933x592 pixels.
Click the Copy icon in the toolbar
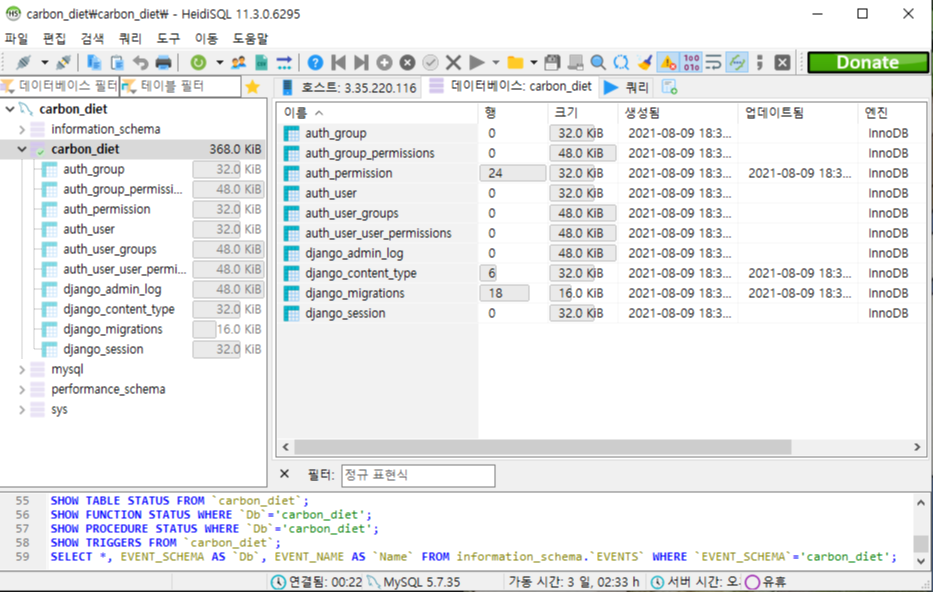(x=93, y=62)
